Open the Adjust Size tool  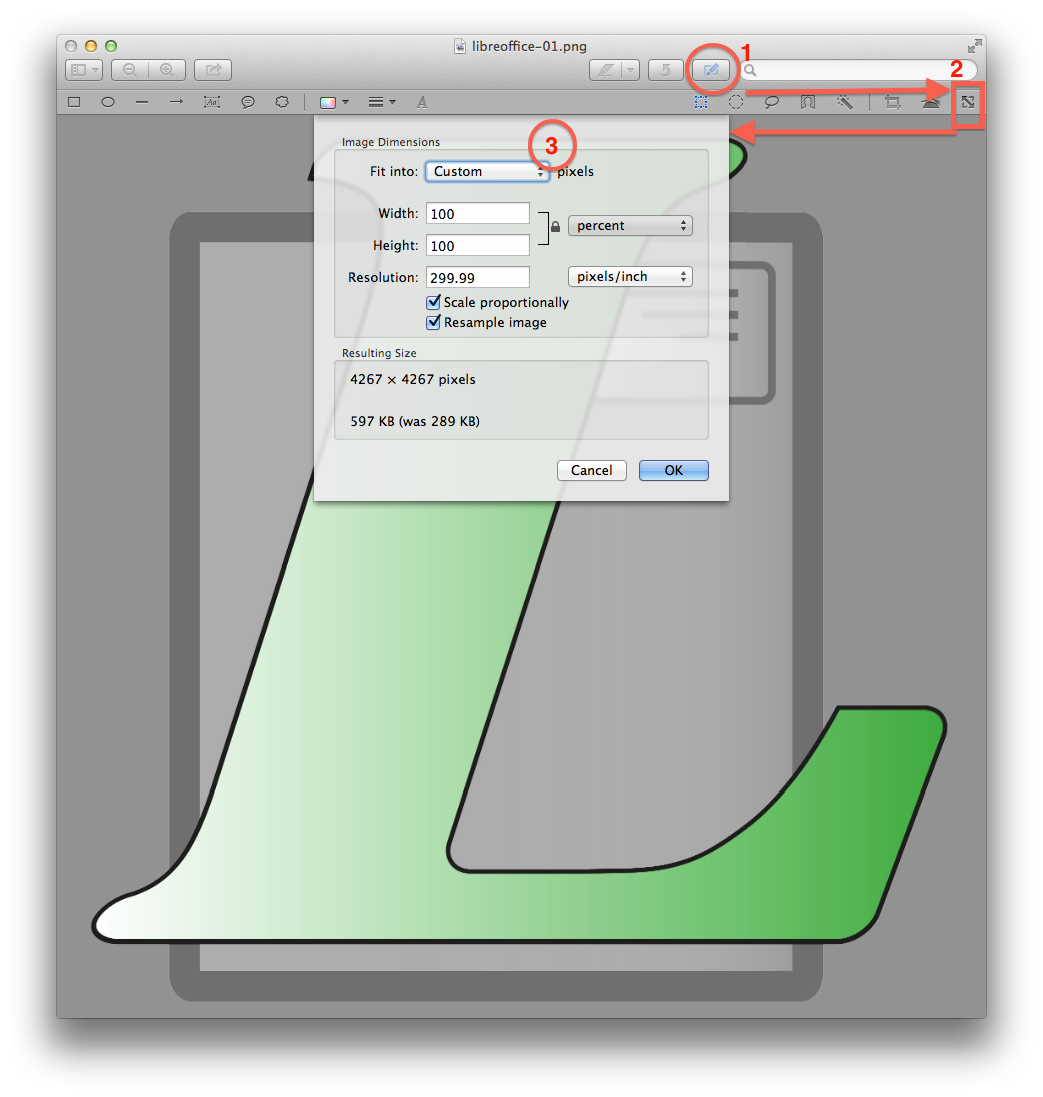966,101
